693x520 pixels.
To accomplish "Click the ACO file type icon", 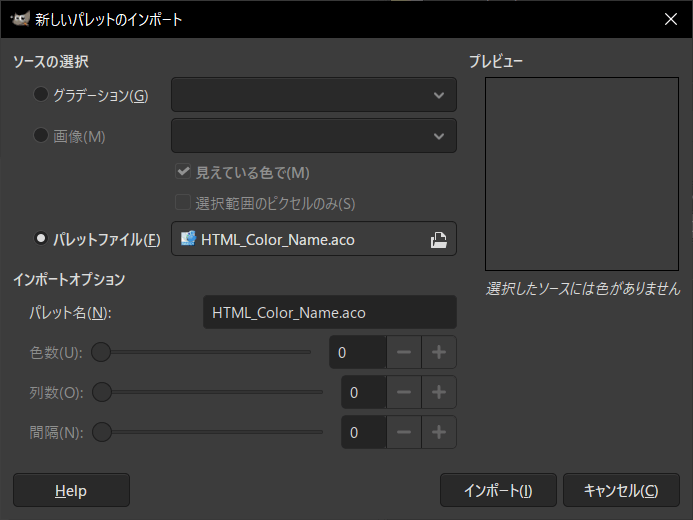I will click(188, 238).
